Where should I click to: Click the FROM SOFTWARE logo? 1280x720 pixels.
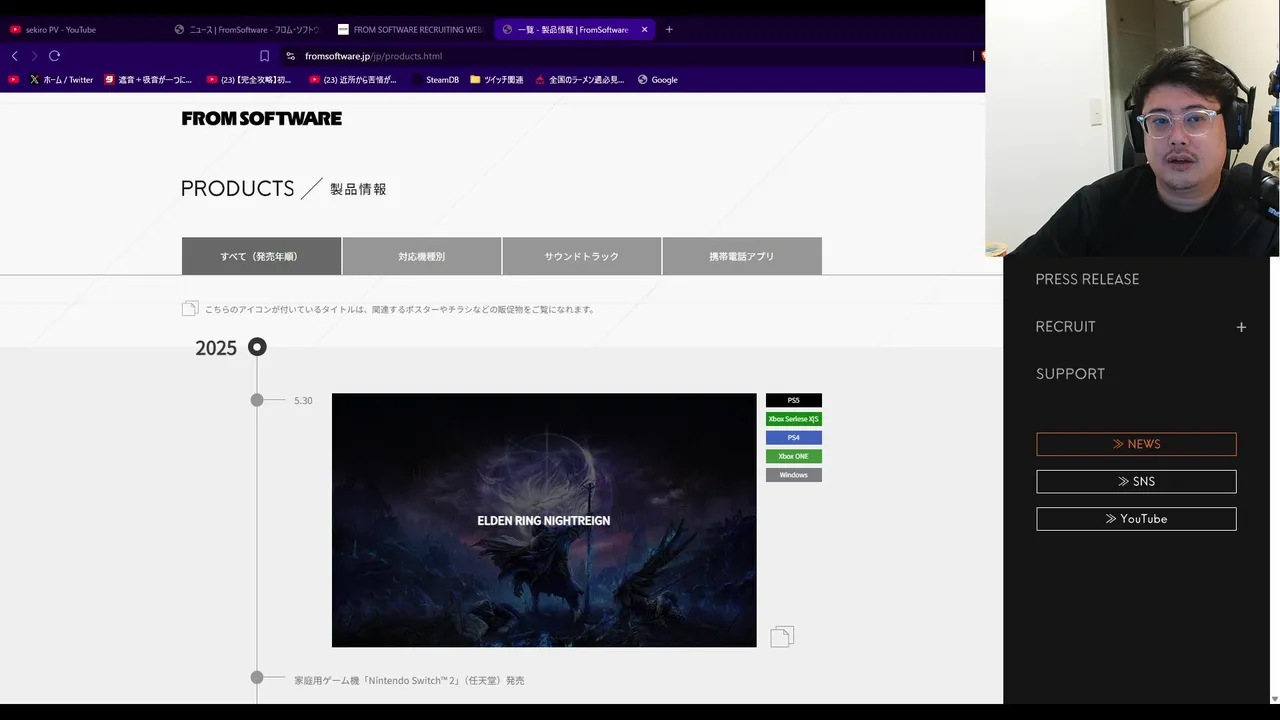pyautogui.click(x=262, y=118)
